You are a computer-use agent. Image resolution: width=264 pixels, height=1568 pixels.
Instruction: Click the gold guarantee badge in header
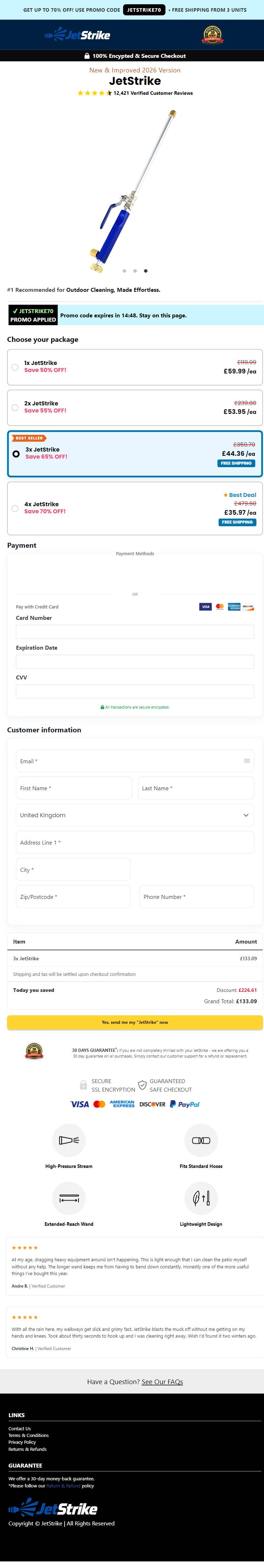(212, 35)
